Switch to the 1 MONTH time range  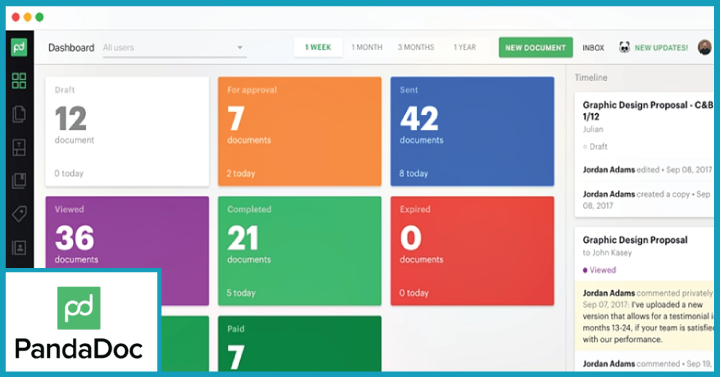[x=367, y=47]
